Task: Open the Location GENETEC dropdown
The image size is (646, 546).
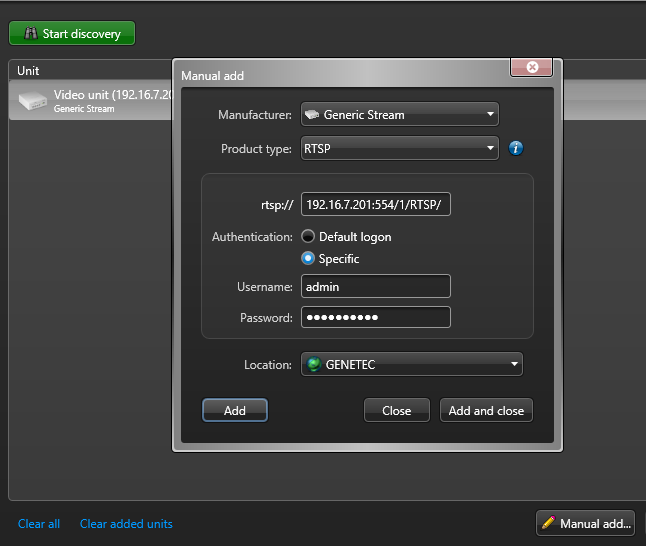Action: coord(411,365)
